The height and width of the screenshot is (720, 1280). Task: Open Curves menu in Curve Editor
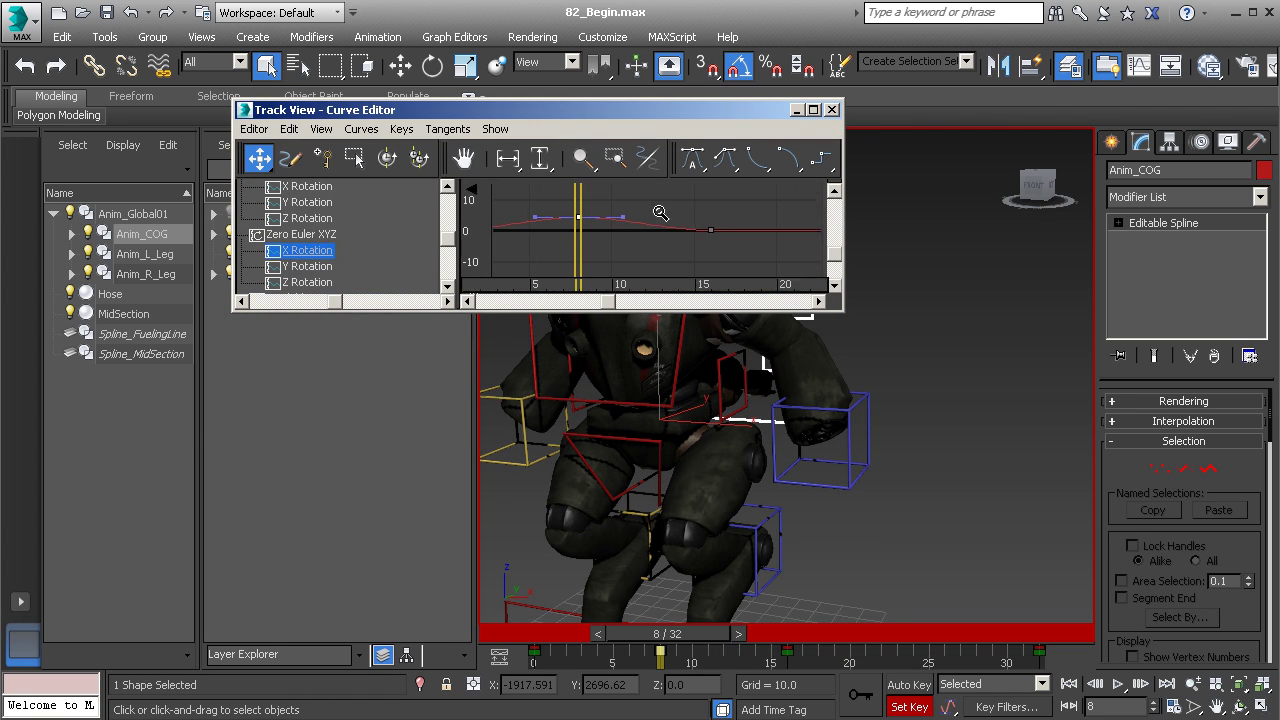tap(361, 129)
